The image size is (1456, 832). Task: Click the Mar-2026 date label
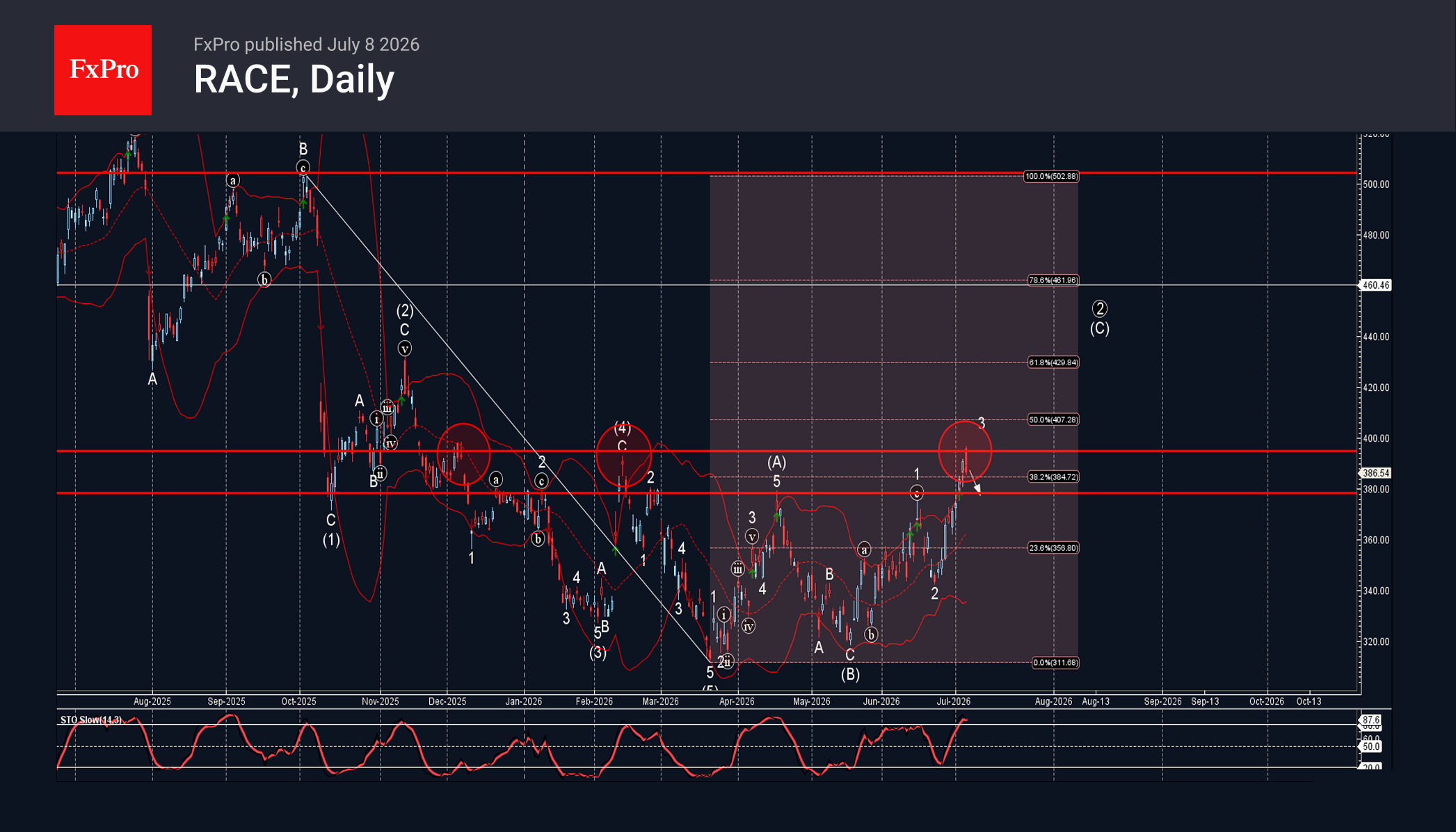660,701
